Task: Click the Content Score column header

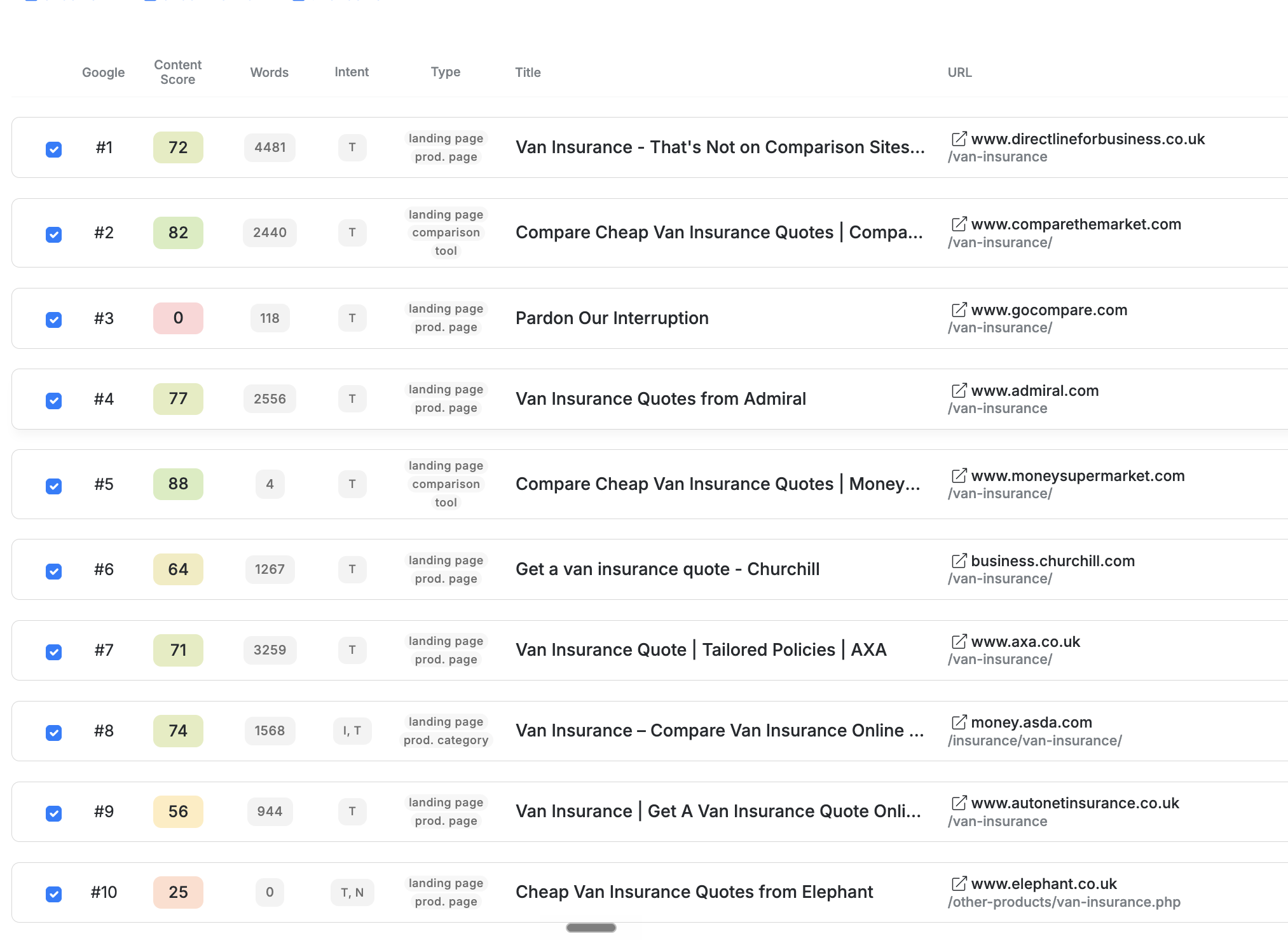Action: [x=178, y=72]
